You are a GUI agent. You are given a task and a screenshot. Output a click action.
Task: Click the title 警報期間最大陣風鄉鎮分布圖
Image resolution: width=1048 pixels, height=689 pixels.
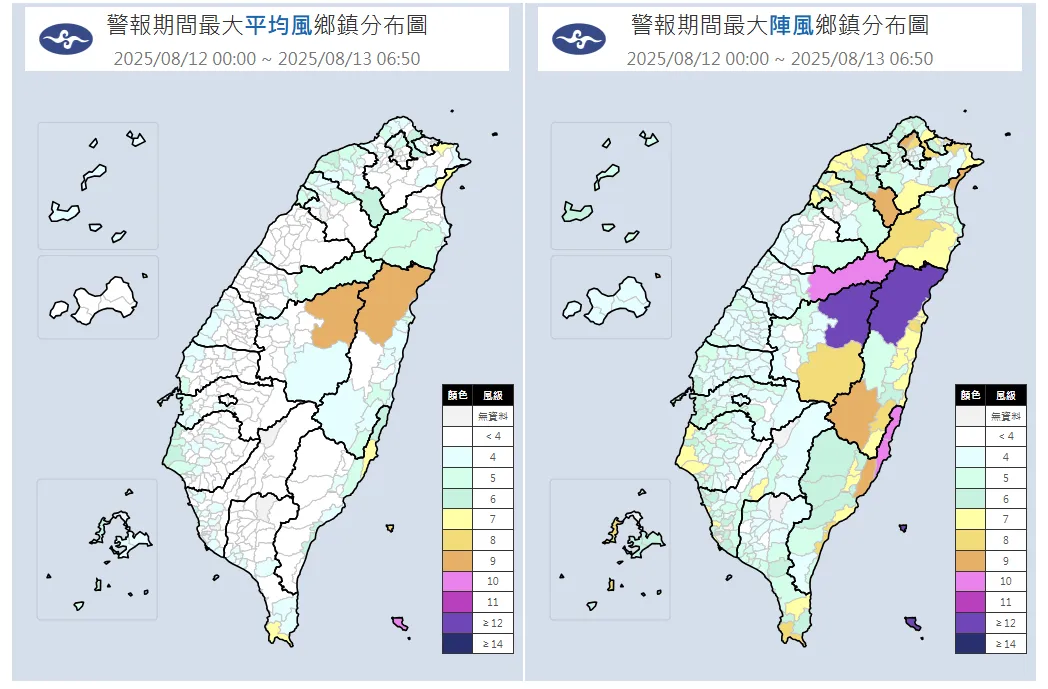780,25
